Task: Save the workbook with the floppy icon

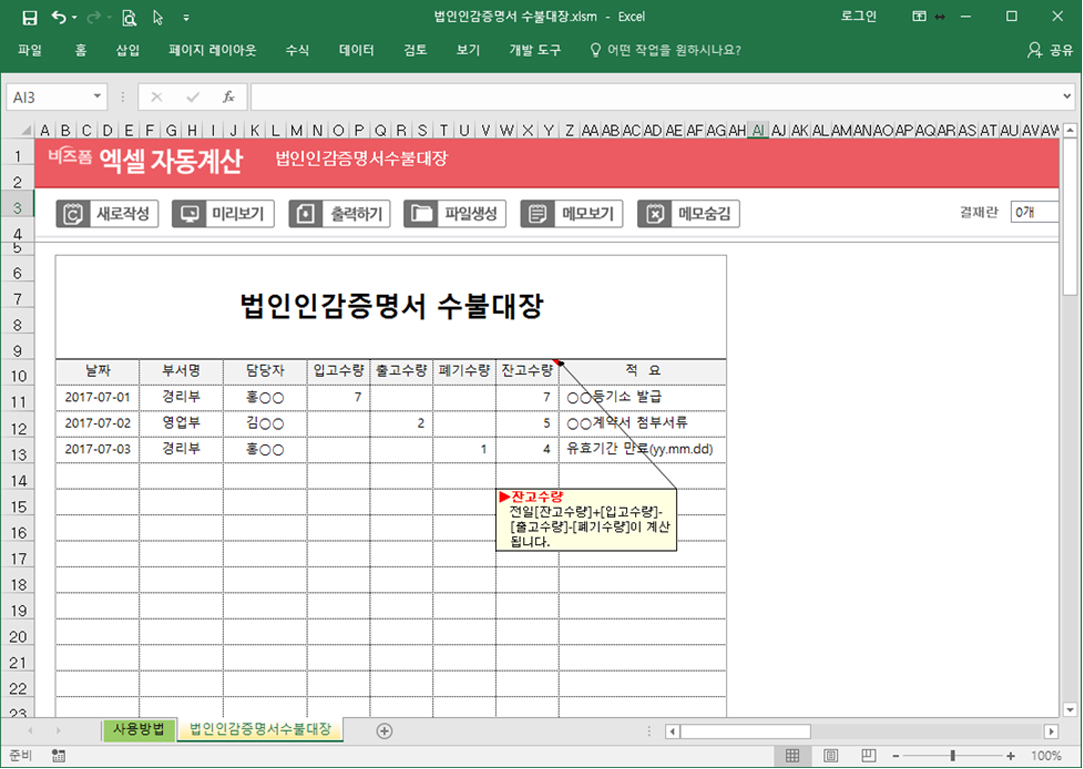Action: [29, 17]
